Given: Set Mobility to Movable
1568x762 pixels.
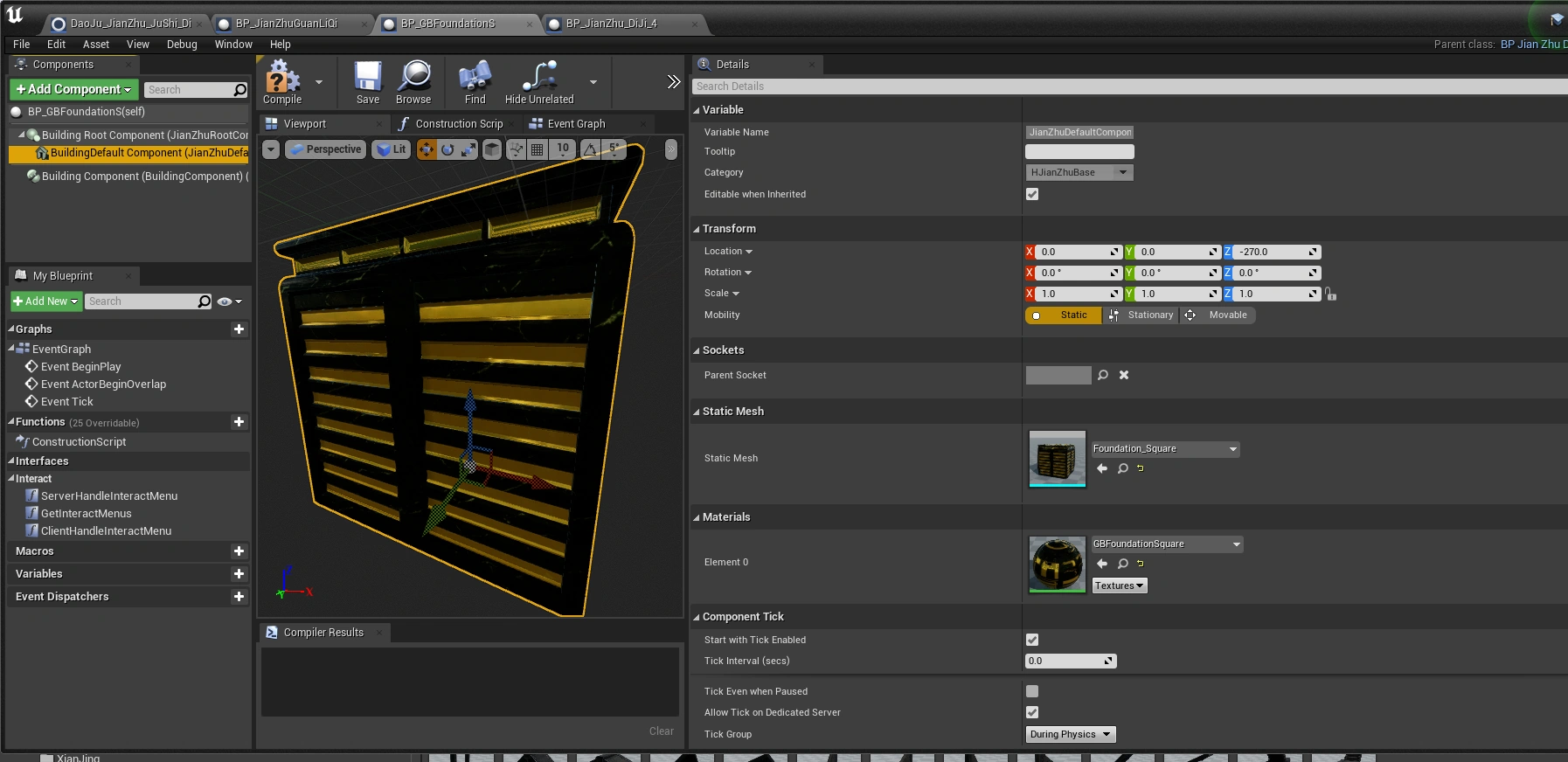Looking at the screenshot, I should [1218, 315].
